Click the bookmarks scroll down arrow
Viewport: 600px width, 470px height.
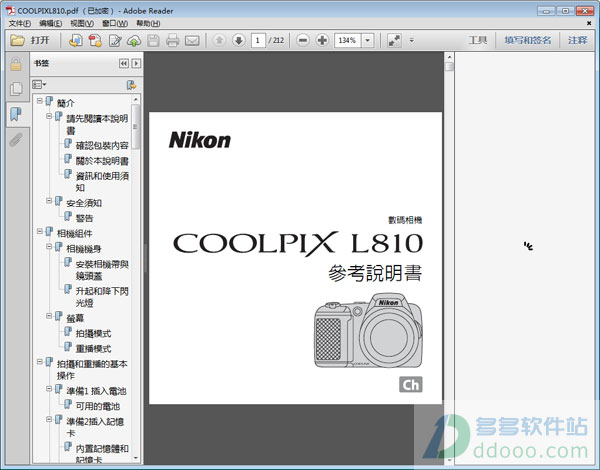135,458
